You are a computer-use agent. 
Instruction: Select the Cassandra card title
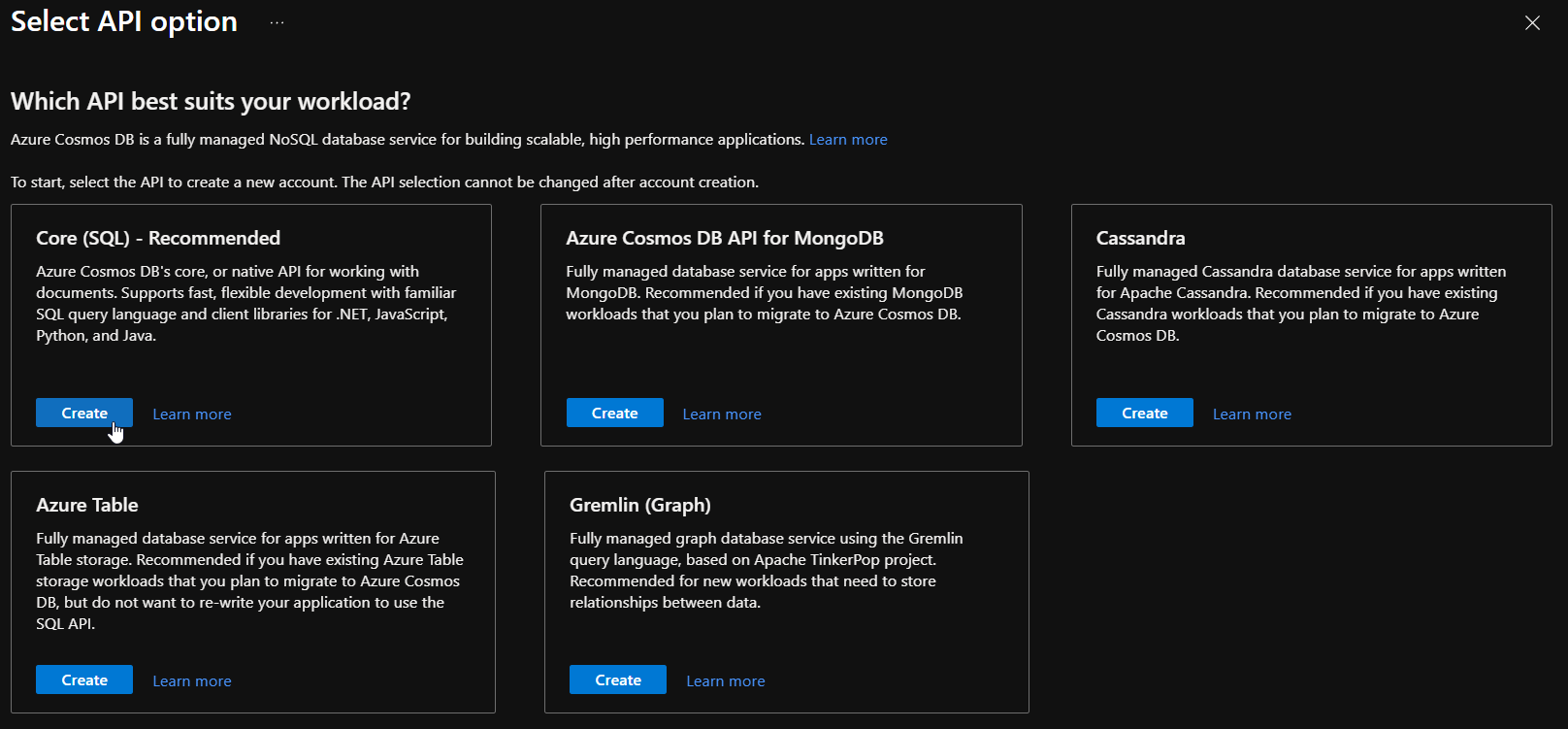pyautogui.click(x=1140, y=239)
